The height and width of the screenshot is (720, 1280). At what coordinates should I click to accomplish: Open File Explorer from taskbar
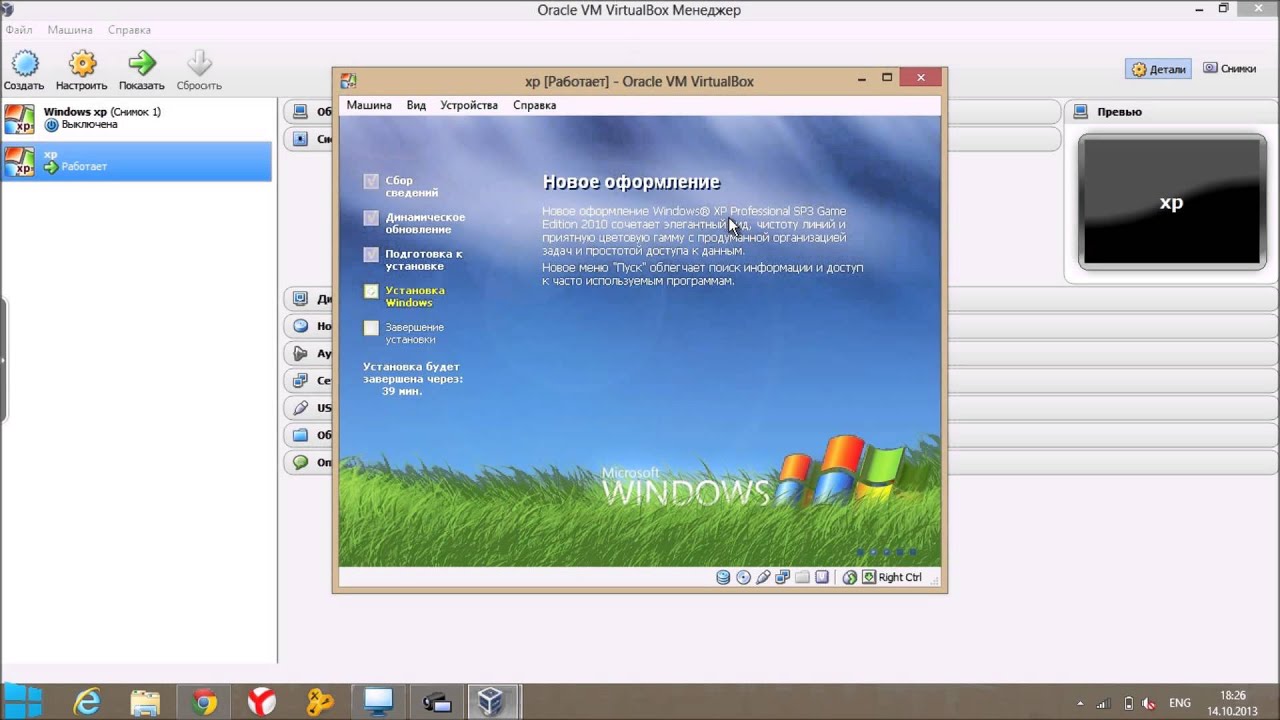coord(145,702)
